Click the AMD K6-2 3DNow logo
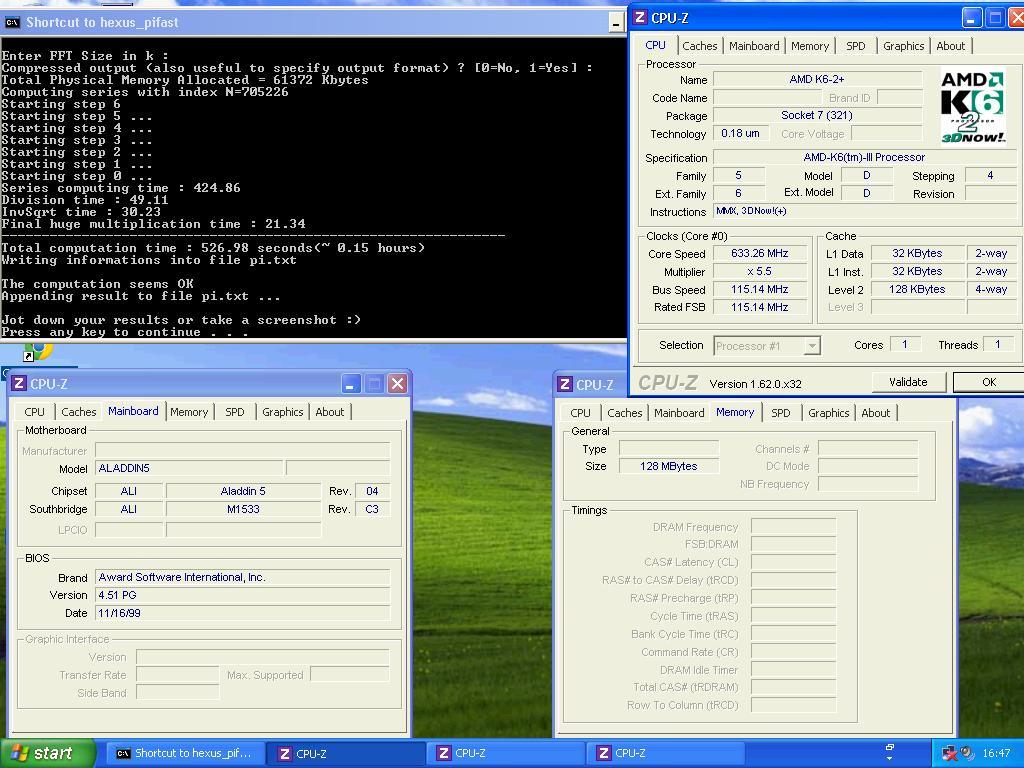The height and width of the screenshot is (768, 1024). 972,107
